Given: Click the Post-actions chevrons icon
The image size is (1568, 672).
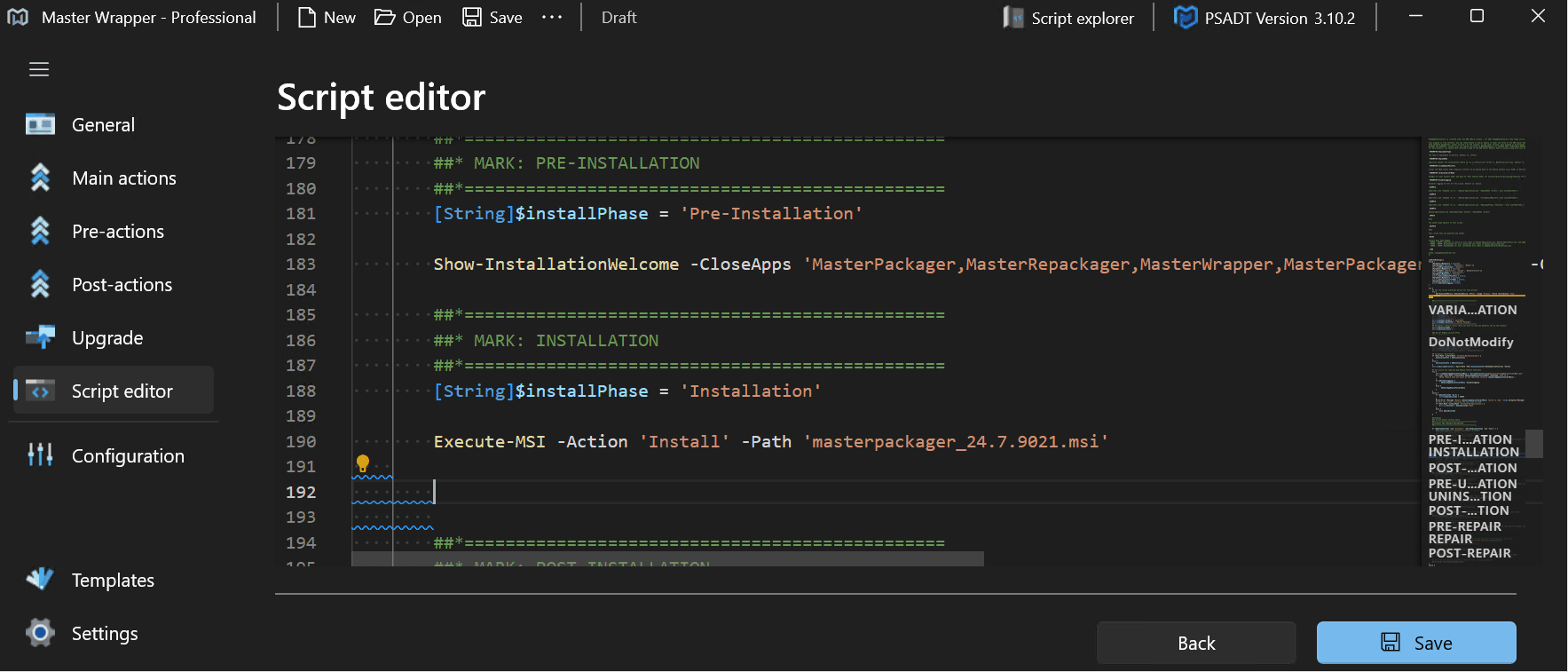Looking at the screenshot, I should pos(40,284).
